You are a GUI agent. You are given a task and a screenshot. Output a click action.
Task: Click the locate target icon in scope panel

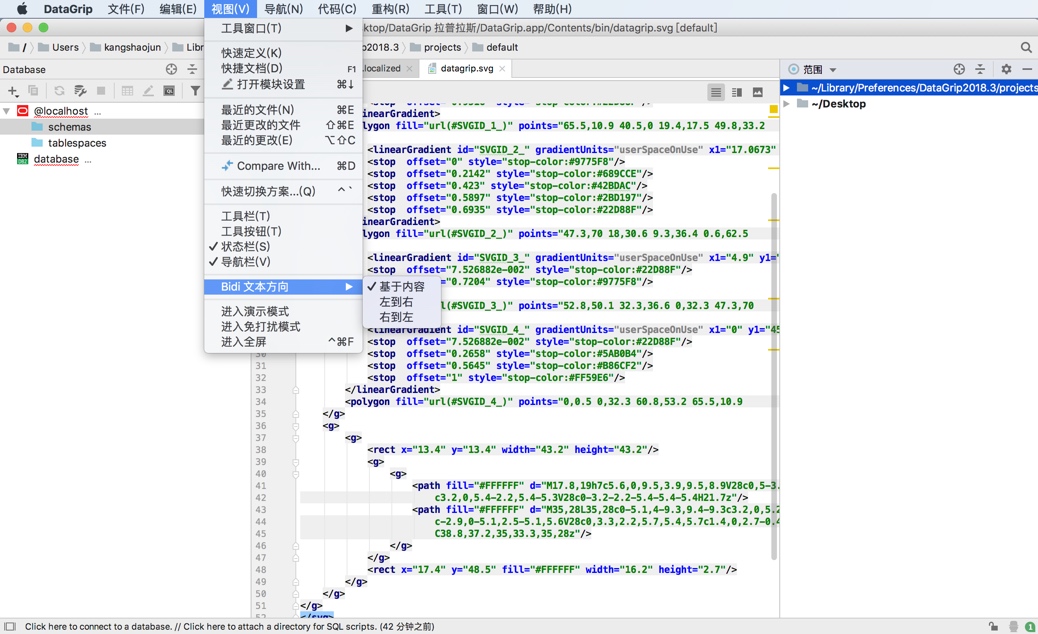pos(959,69)
